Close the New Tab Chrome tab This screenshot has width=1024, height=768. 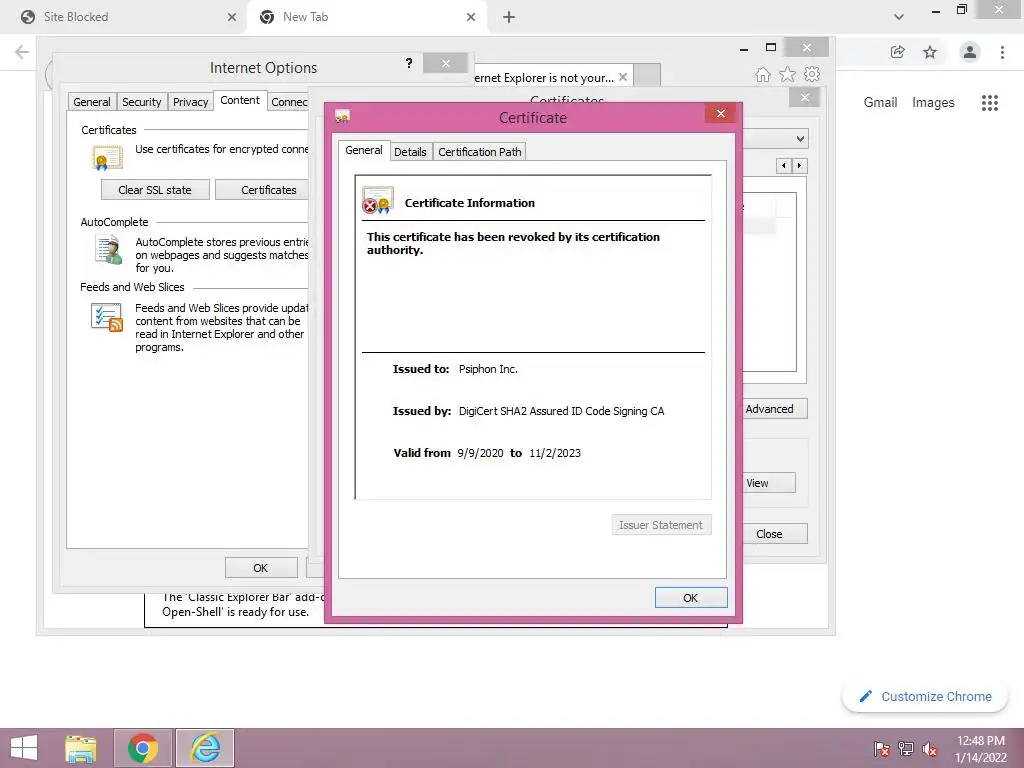[471, 17]
